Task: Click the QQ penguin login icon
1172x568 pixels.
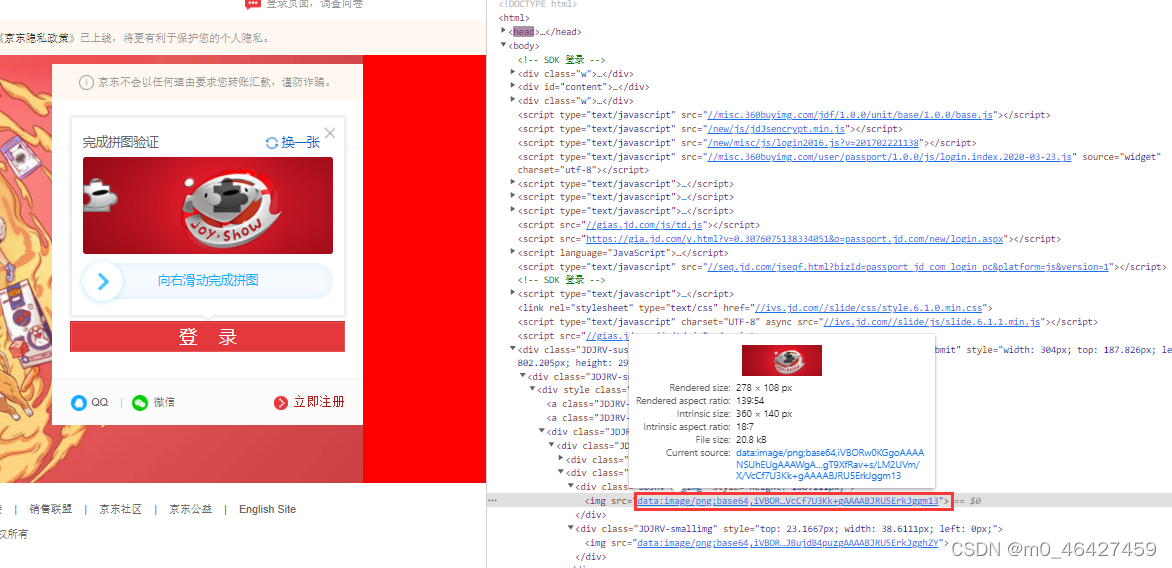Action: tap(78, 403)
